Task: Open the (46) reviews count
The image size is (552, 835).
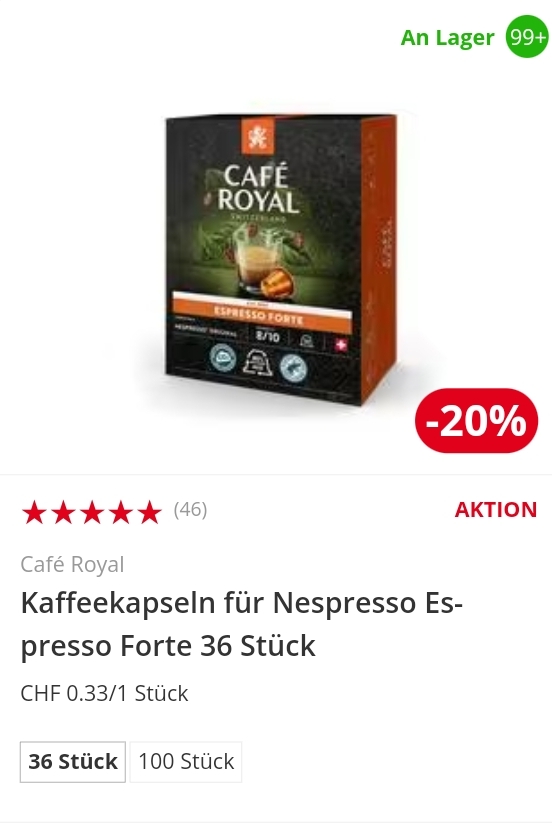Action: click(190, 510)
